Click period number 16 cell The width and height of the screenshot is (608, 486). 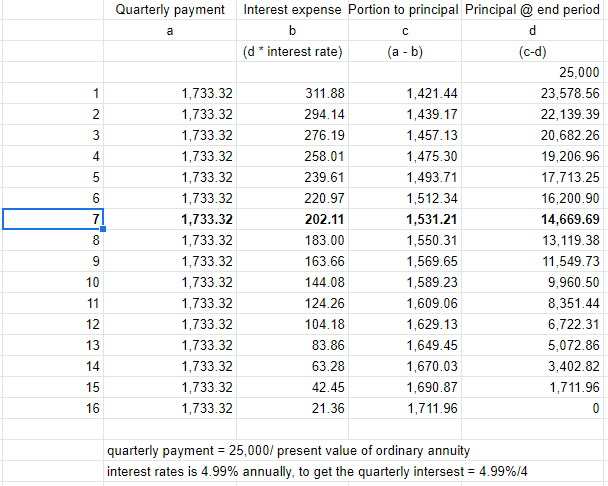click(x=53, y=408)
